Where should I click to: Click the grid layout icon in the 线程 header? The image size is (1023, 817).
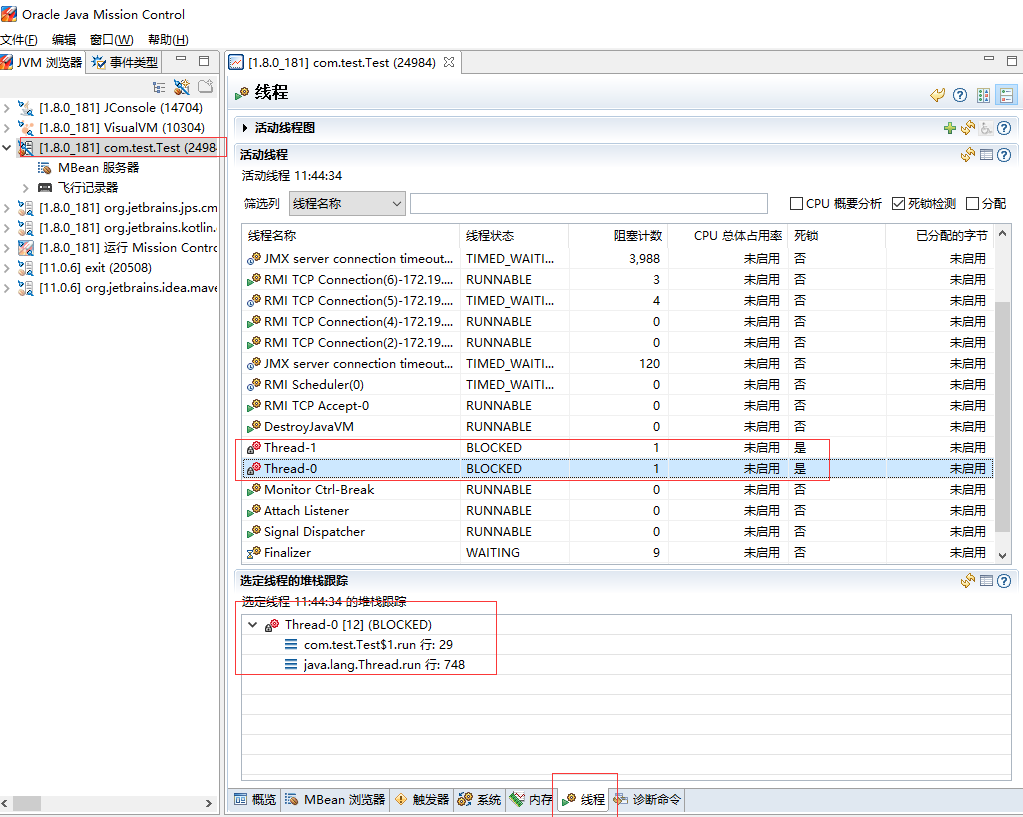[983, 95]
